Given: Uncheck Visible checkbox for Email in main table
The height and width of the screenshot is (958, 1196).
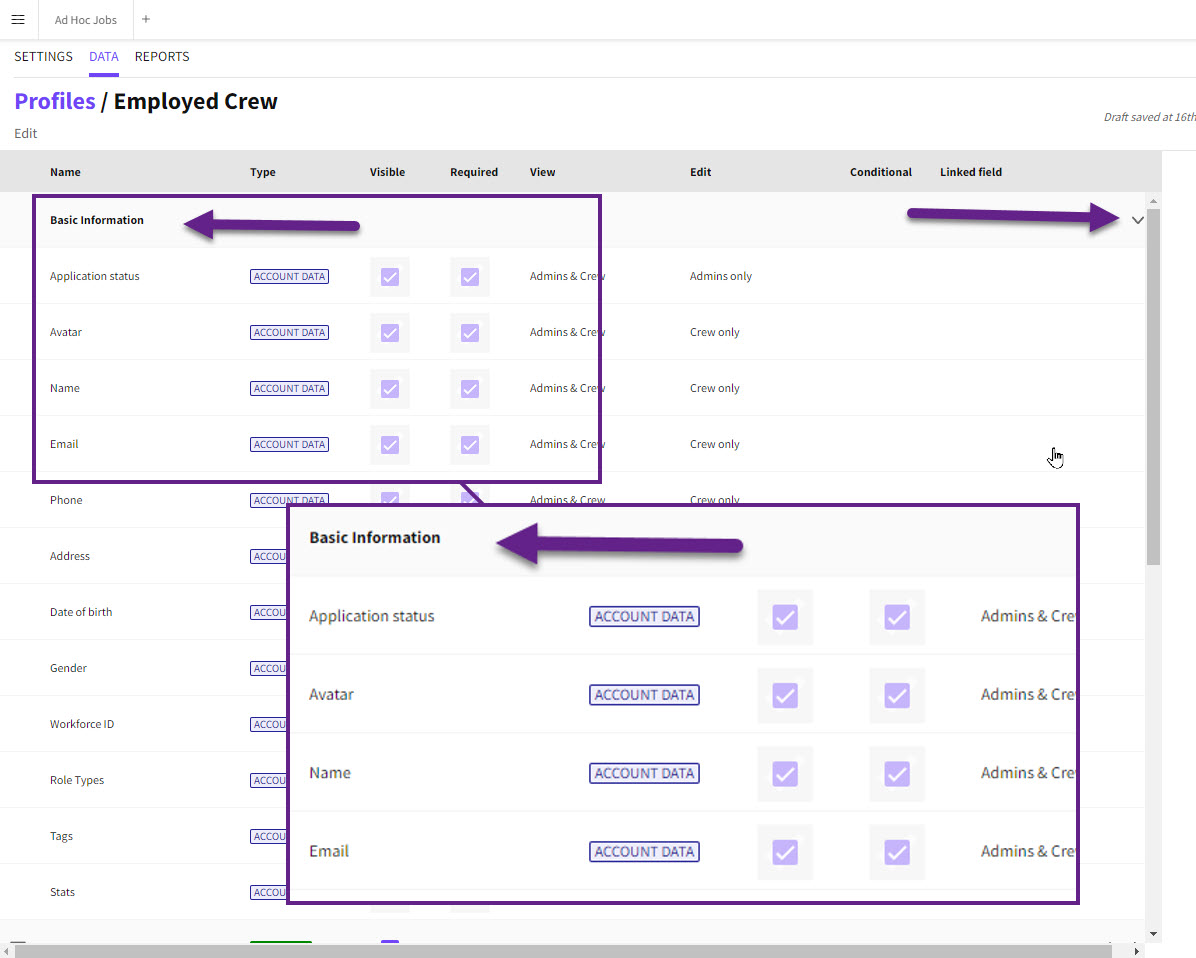Looking at the screenshot, I should [x=390, y=445].
